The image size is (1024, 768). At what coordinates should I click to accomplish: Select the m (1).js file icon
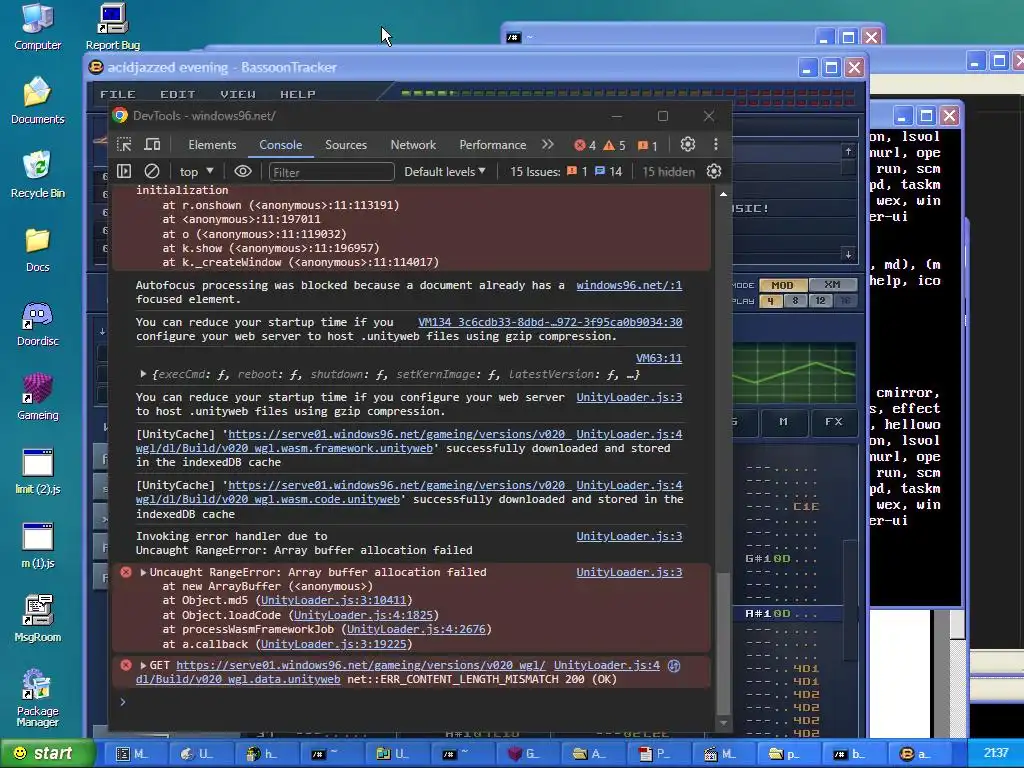(37, 544)
